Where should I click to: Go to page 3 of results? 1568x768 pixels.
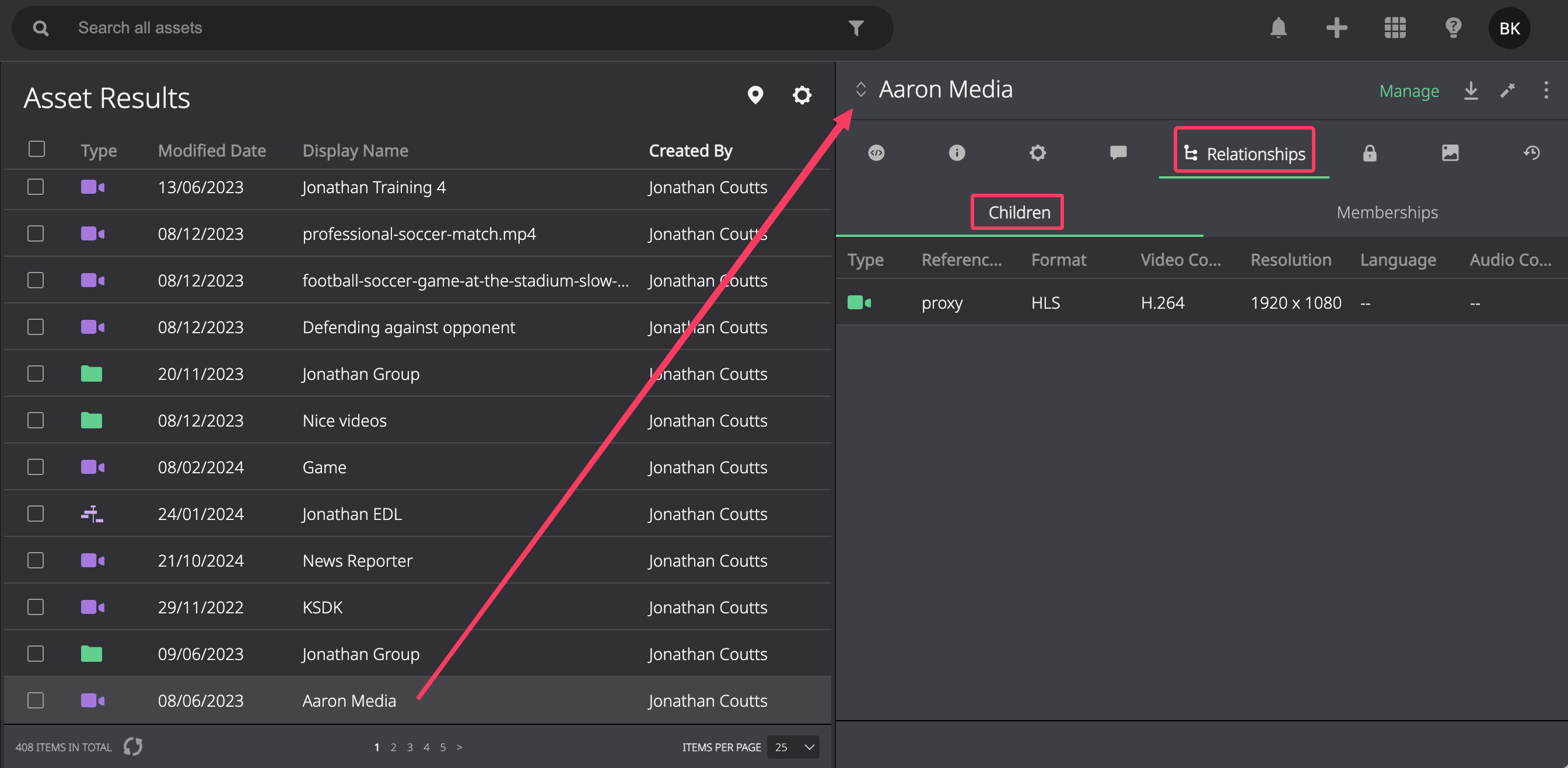409,748
